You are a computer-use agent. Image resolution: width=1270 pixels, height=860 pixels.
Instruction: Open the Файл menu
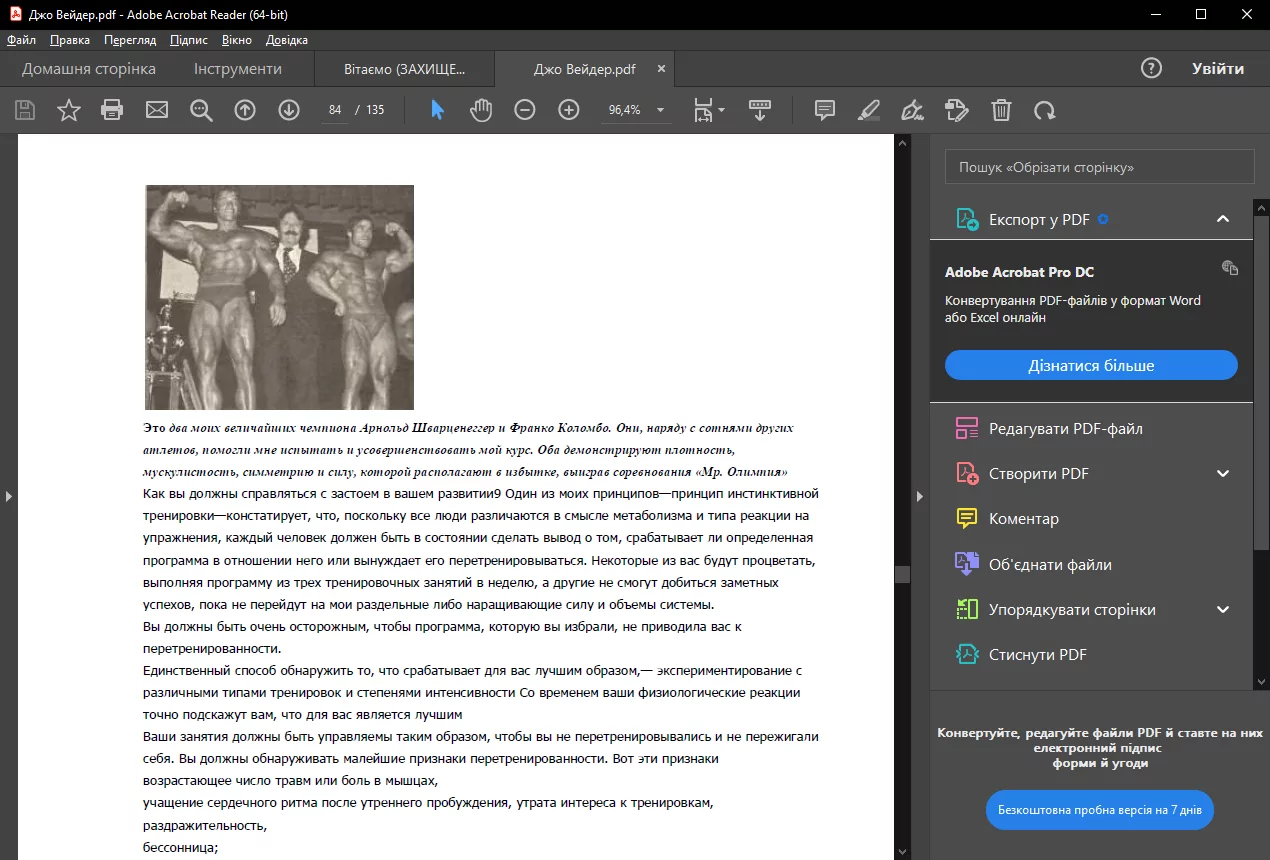pos(21,40)
